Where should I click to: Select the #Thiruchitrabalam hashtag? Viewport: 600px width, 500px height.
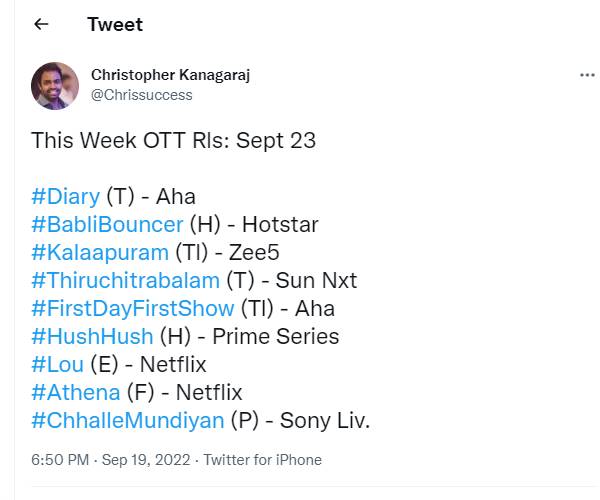point(126,280)
